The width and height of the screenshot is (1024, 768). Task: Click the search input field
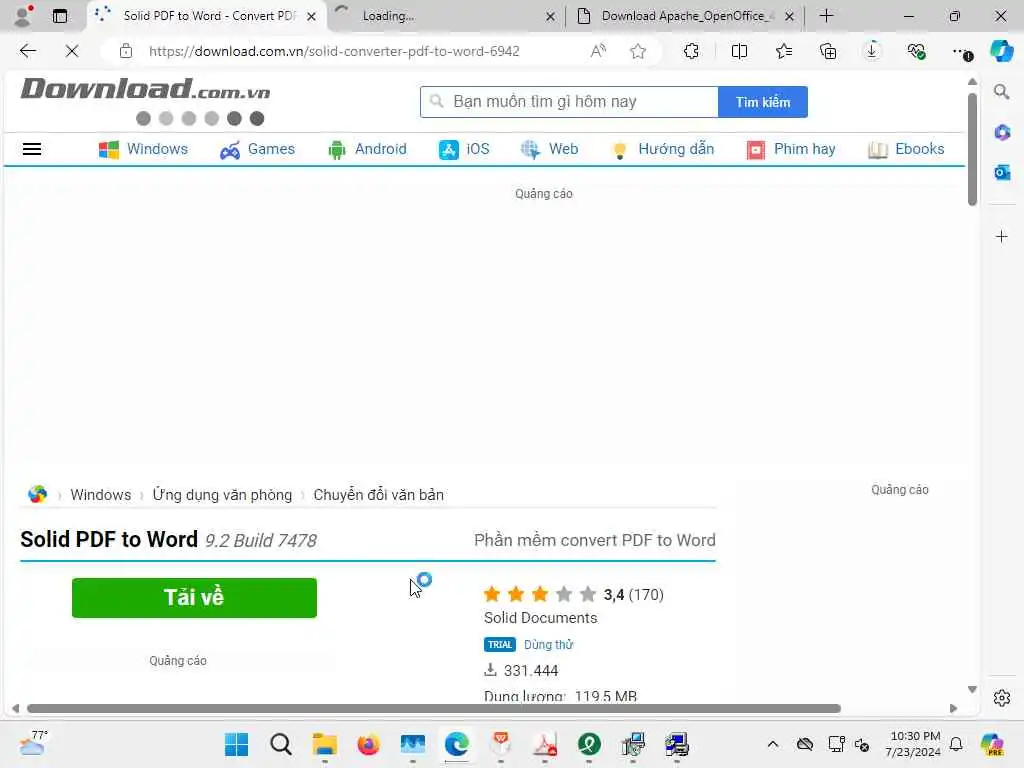tap(569, 102)
